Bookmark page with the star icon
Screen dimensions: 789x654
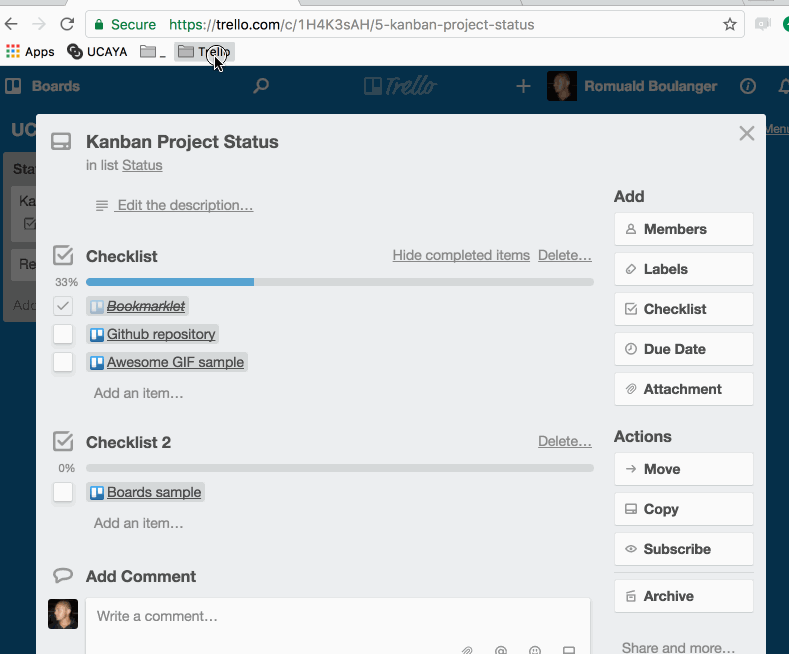pyautogui.click(x=730, y=24)
